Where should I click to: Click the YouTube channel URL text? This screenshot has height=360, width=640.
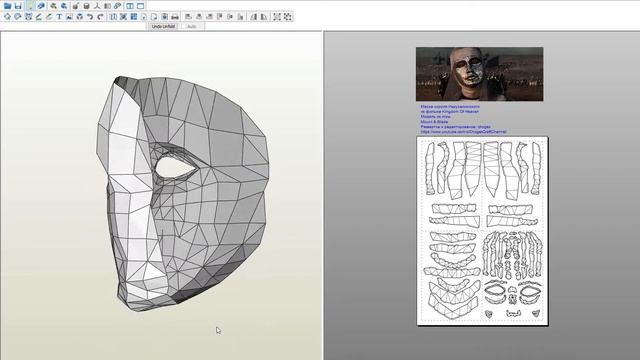(x=463, y=132)
